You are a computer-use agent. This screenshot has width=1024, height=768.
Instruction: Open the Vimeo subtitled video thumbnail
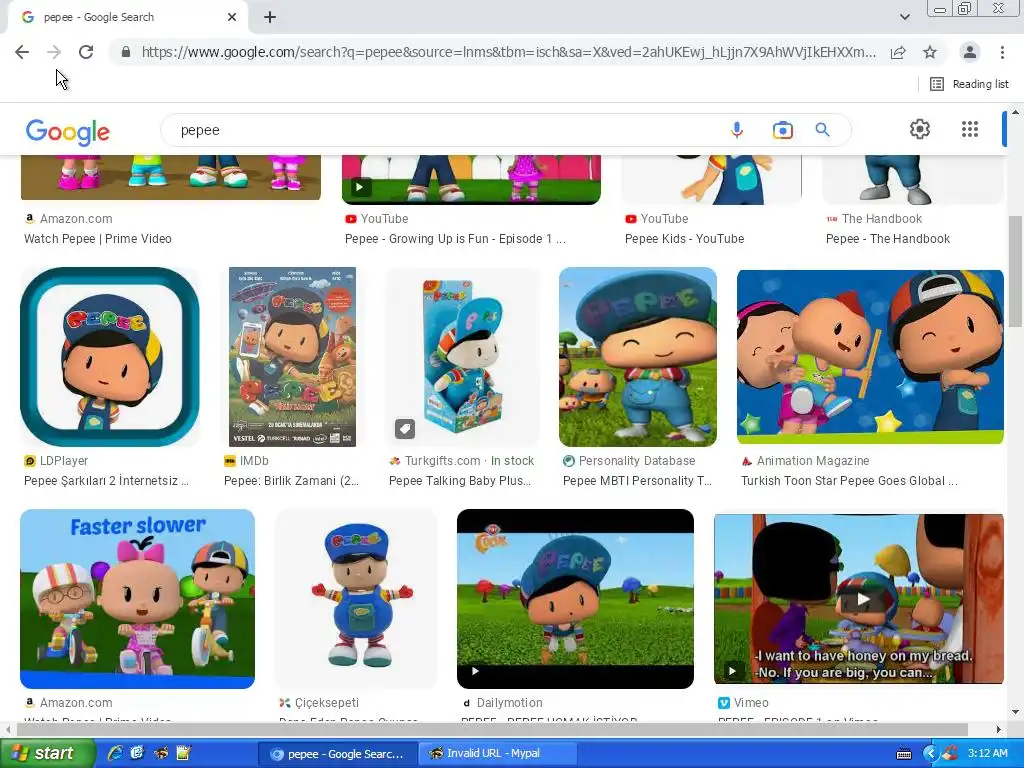[859, 599]
